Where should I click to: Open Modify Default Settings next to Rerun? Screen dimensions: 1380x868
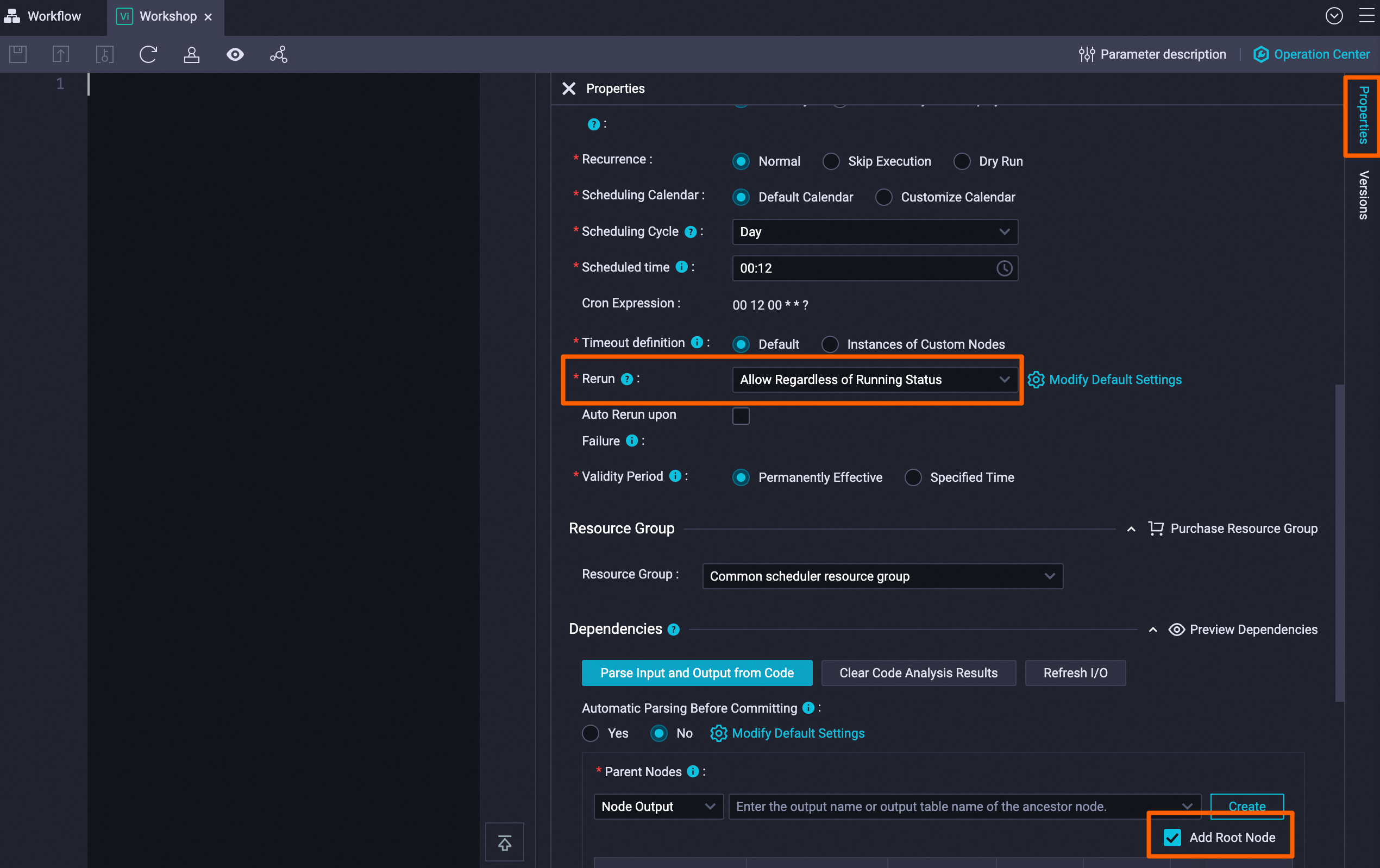[x=1105, y=379]
